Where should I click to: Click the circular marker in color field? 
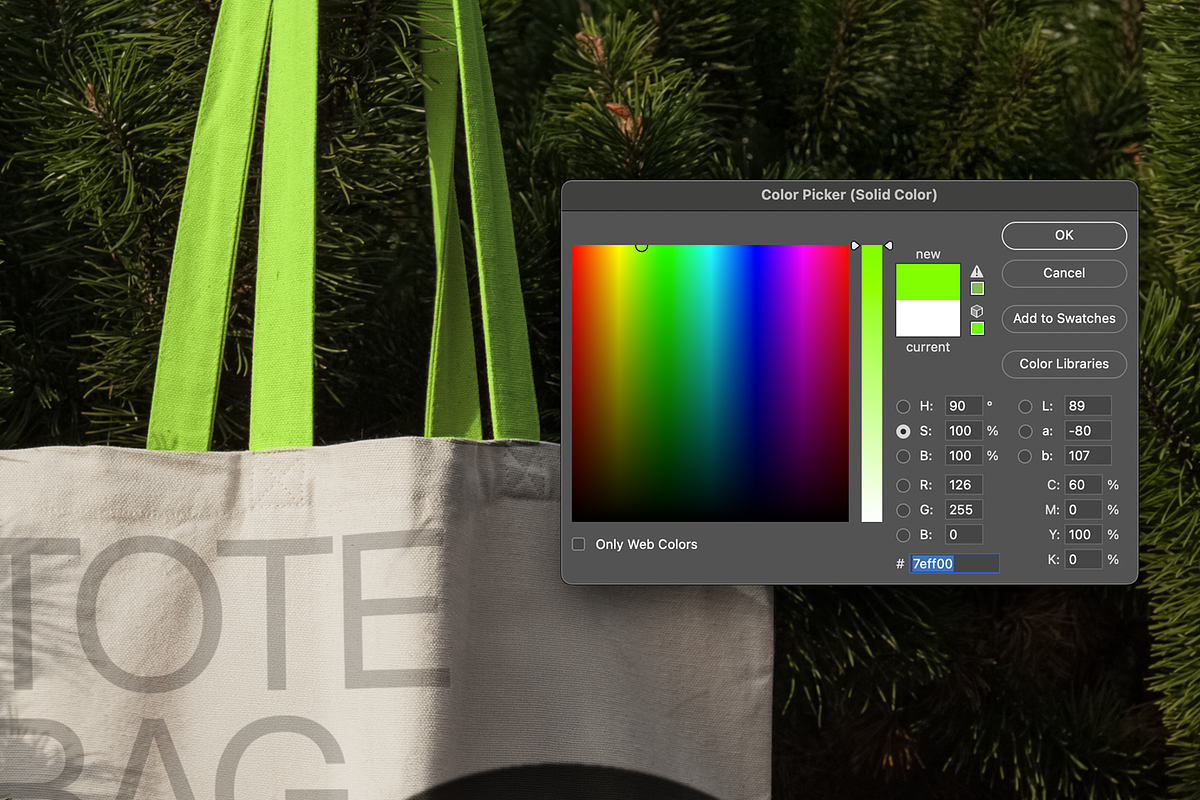pyautogui.click(x=641, y=245)
